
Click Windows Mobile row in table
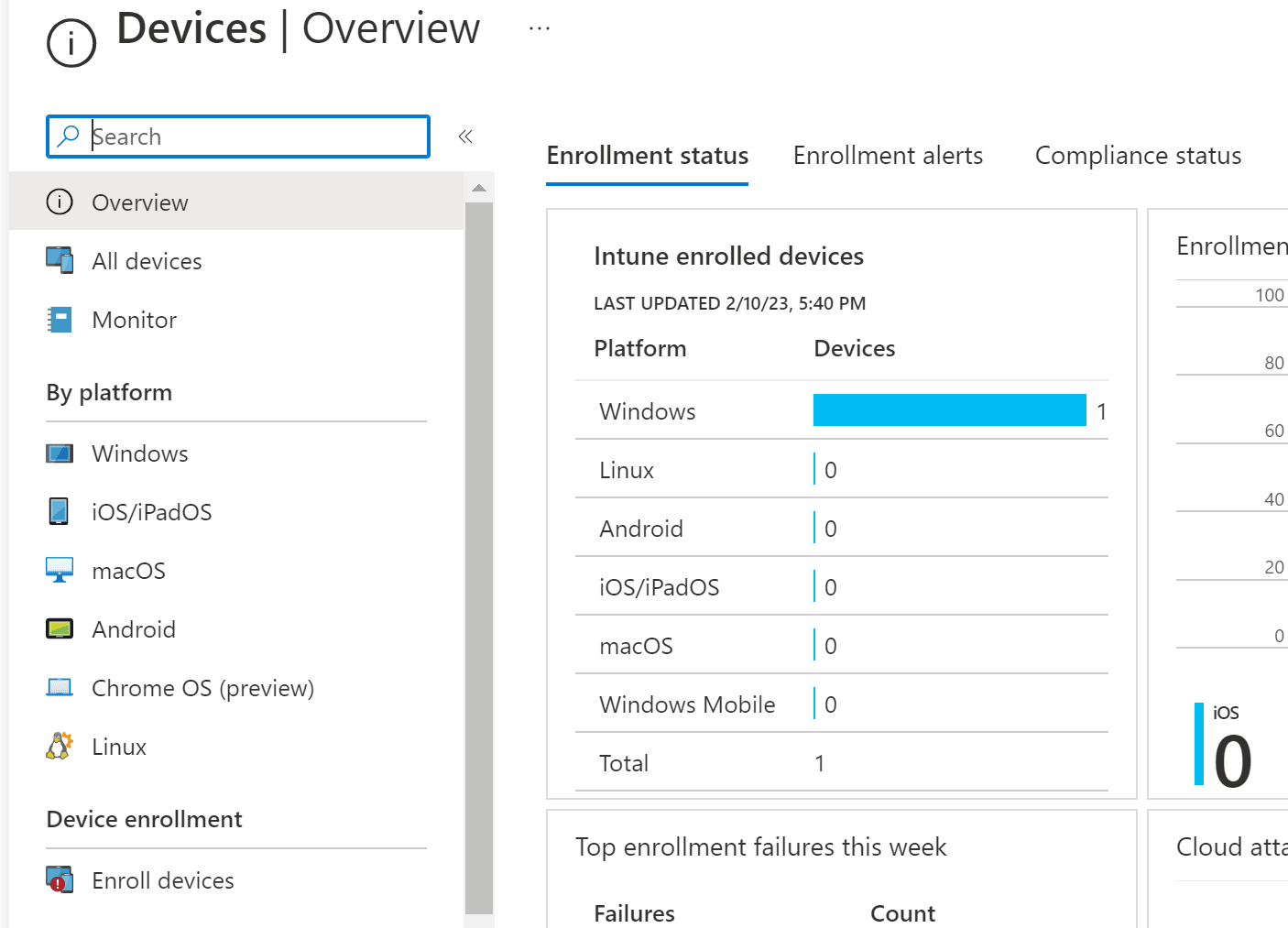pyautogui.click(x=842, y=704)
